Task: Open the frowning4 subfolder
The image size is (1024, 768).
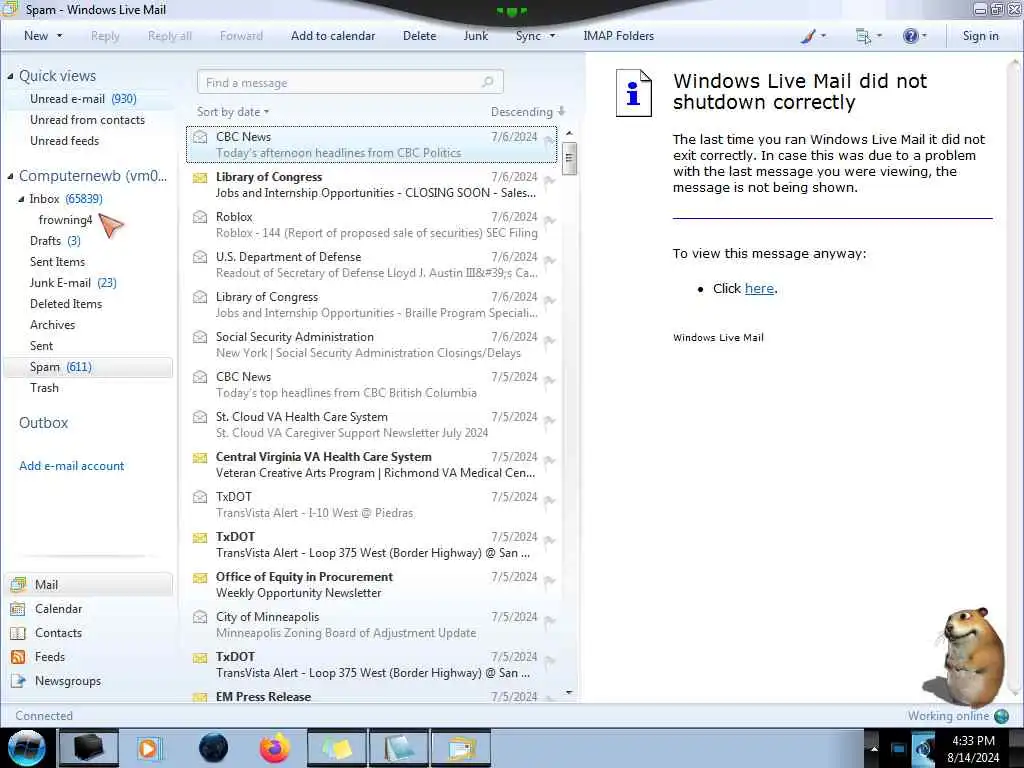Action: point(65,220)
